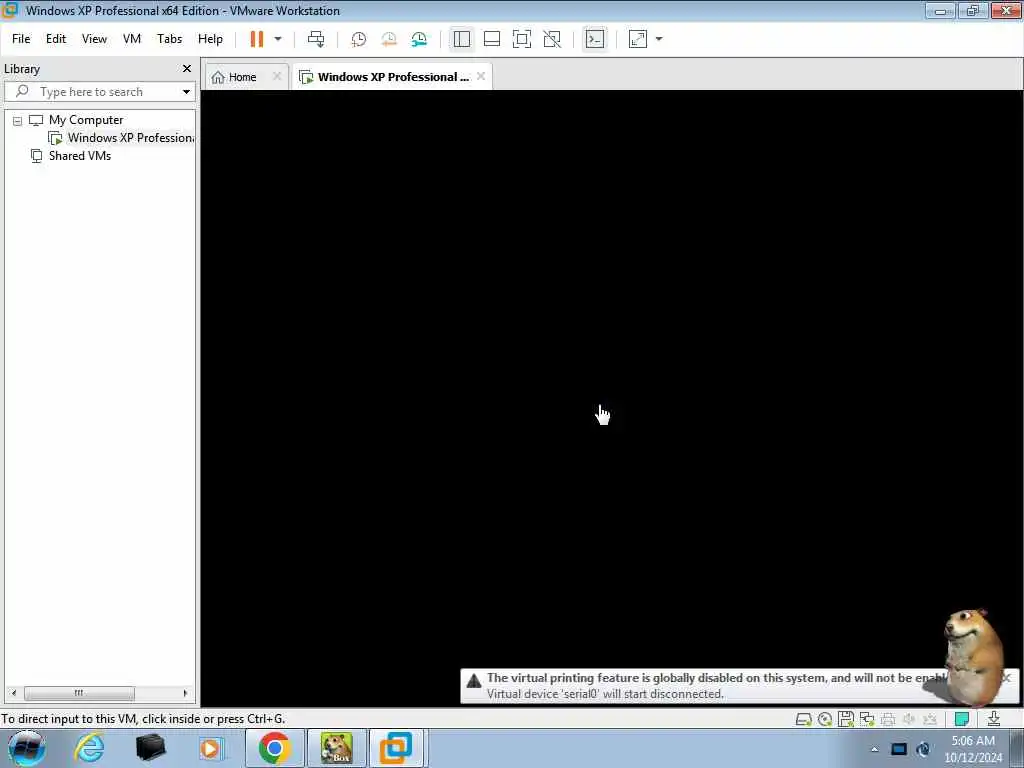Close the Home tab
Viewport: 1024px width, 768px height.
click(x=277, y=76)
